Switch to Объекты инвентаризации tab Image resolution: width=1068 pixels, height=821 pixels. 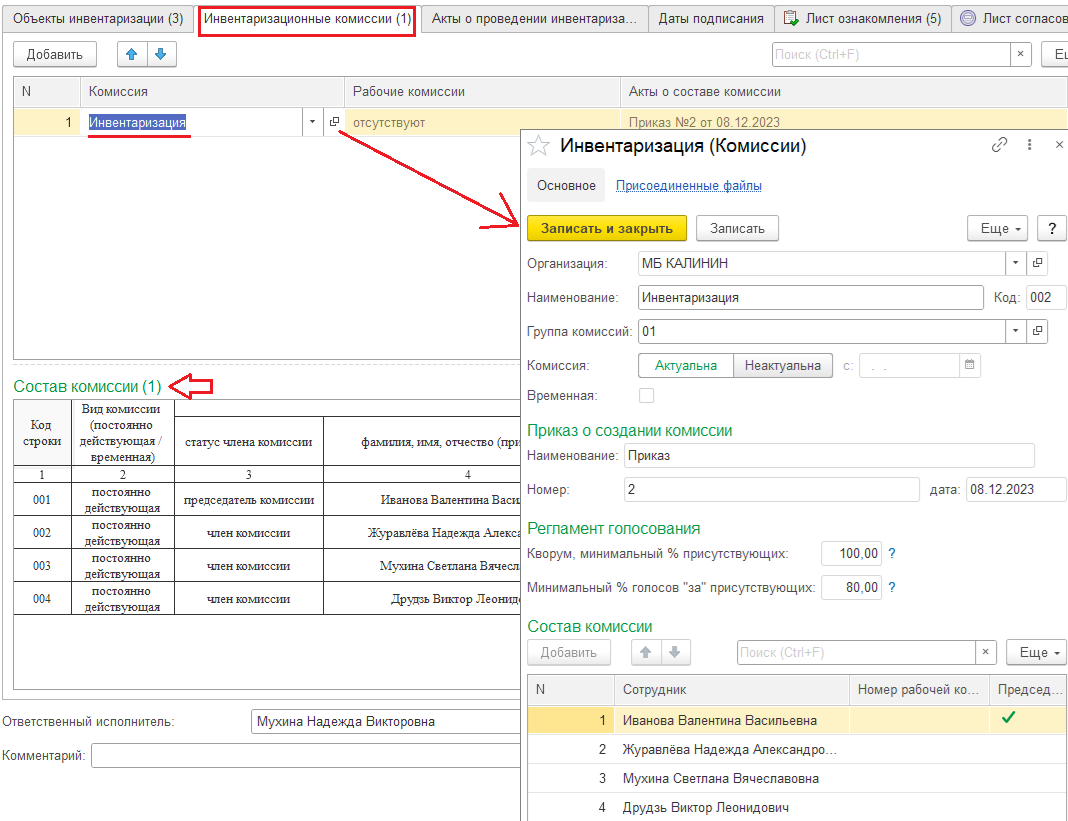click(x=98, y=18)
